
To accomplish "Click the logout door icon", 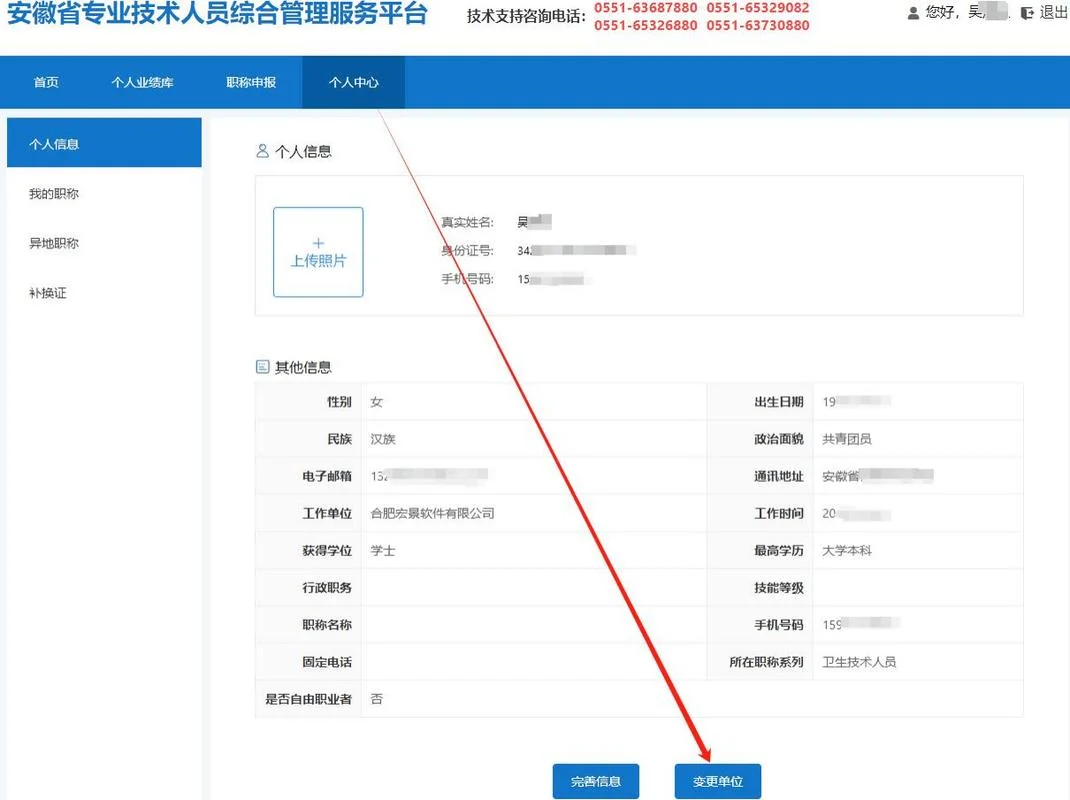I will [1027, 13].
